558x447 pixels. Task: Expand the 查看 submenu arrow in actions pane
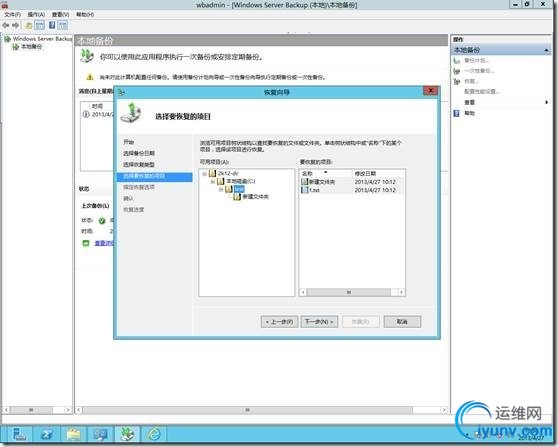(x=547, y=102)
